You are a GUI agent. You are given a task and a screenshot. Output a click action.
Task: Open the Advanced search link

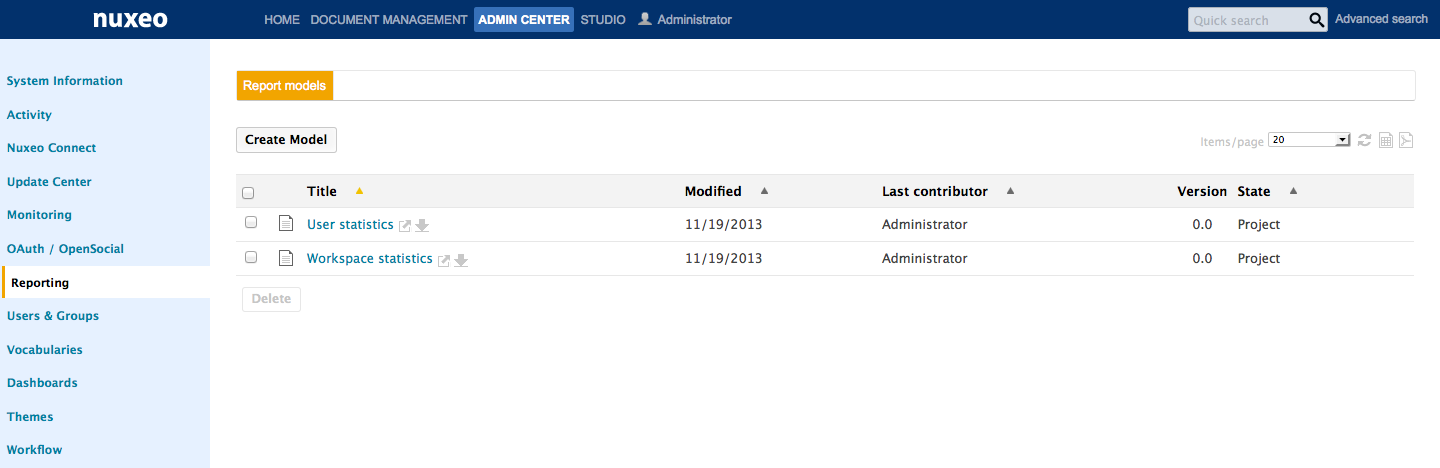click(1381, 19)
